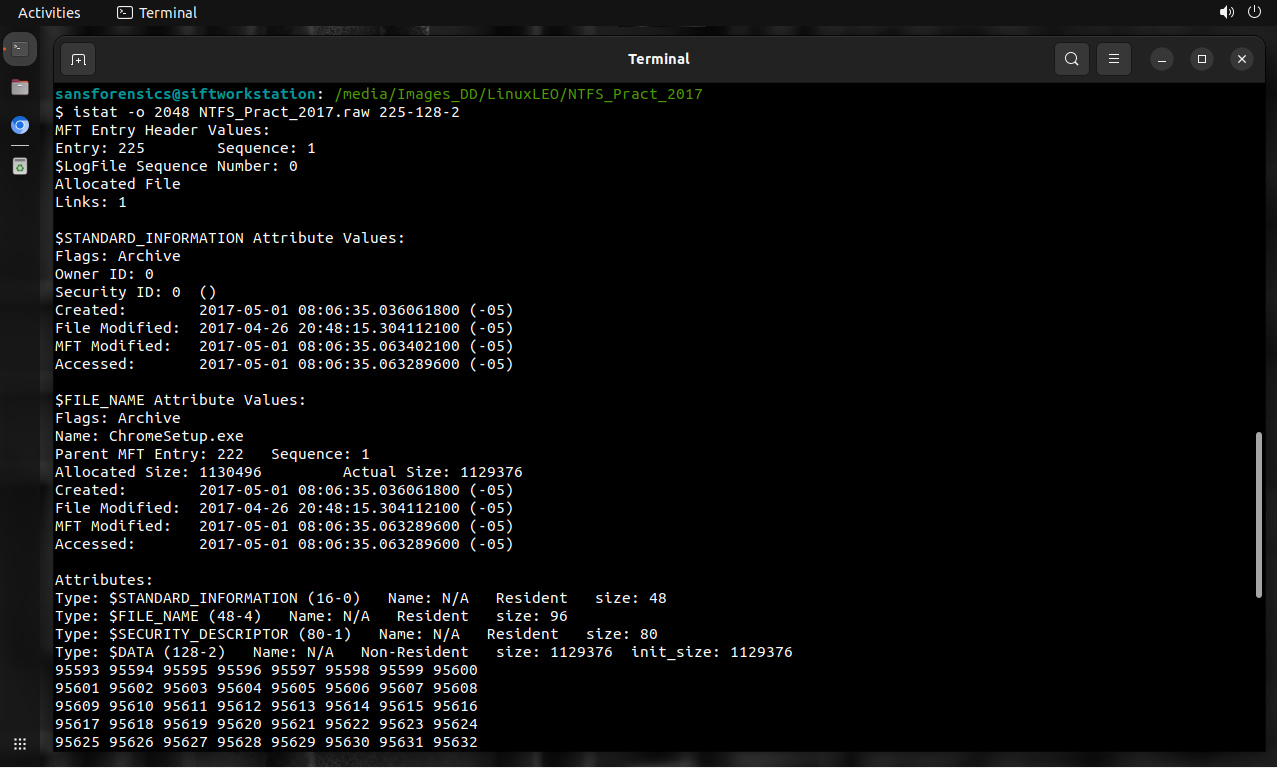The width and height of the screenshot is (1277, 768).
Task: Select the Terminal icon in the dock
Action: click(x=20, y=48)
